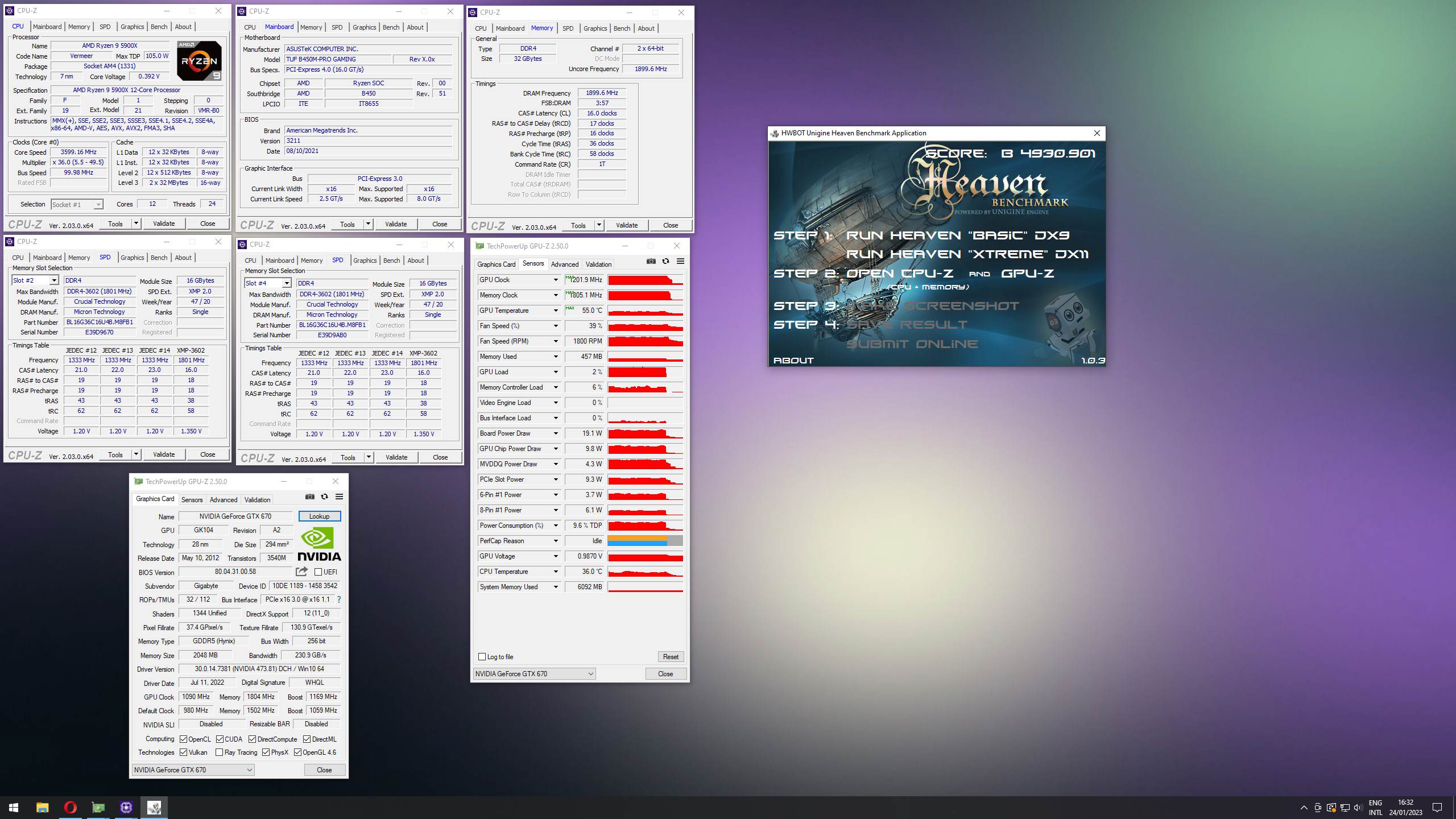Toggle the DirectCompute checkbox
The height and width of the screenshot is (819, 1456).
tap(252, 739)
